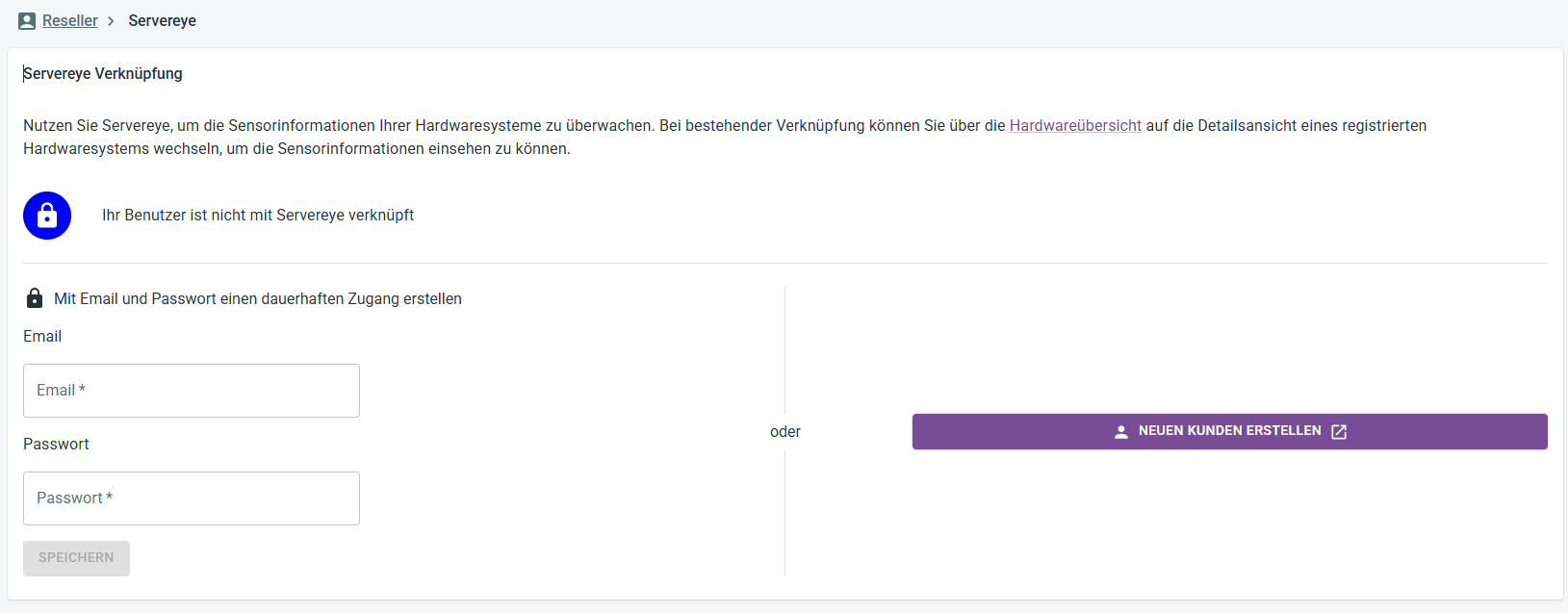Select the Servereye breadcrumb text
The width and height of the screenshot is (1568, 613).
click(163, 21)
